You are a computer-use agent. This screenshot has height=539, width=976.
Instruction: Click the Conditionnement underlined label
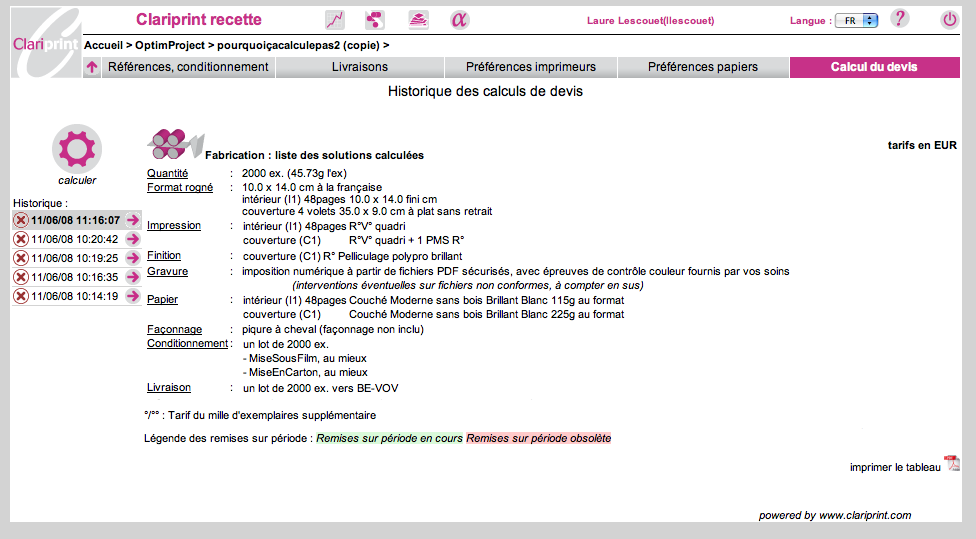tap(187, 343)
